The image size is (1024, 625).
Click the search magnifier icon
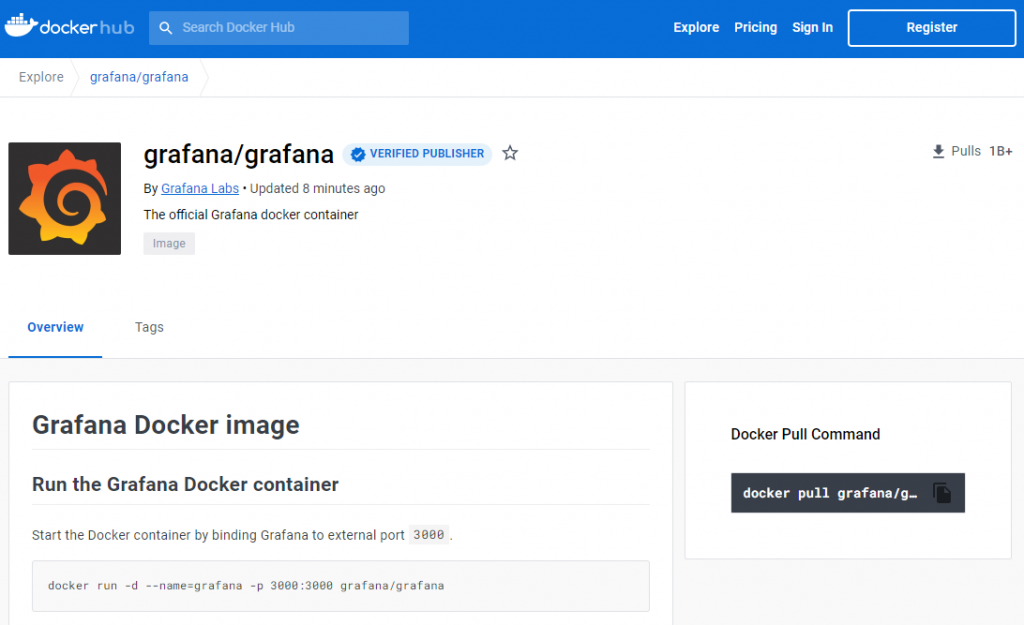click(166, 28)
